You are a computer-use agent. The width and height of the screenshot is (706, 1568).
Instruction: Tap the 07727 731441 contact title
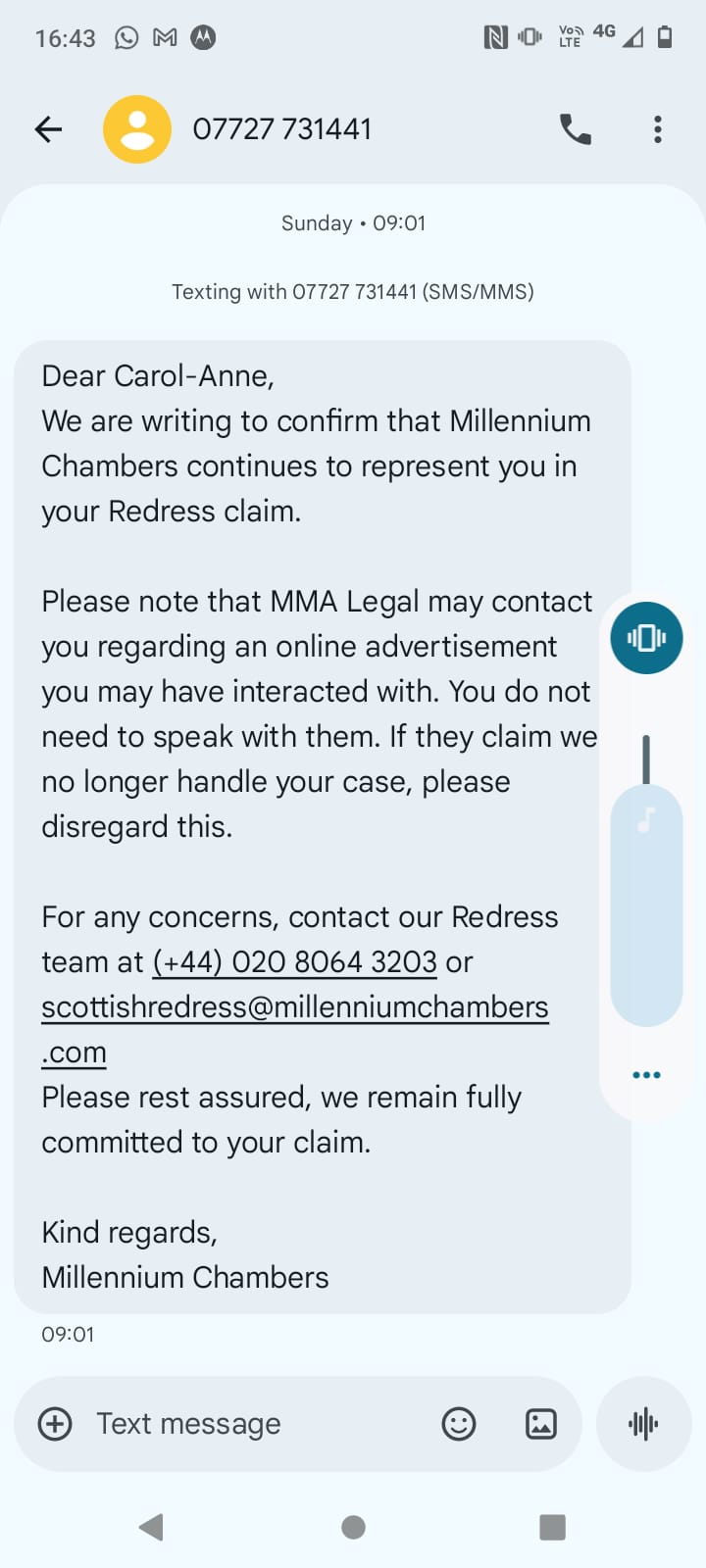pos(282,129)
